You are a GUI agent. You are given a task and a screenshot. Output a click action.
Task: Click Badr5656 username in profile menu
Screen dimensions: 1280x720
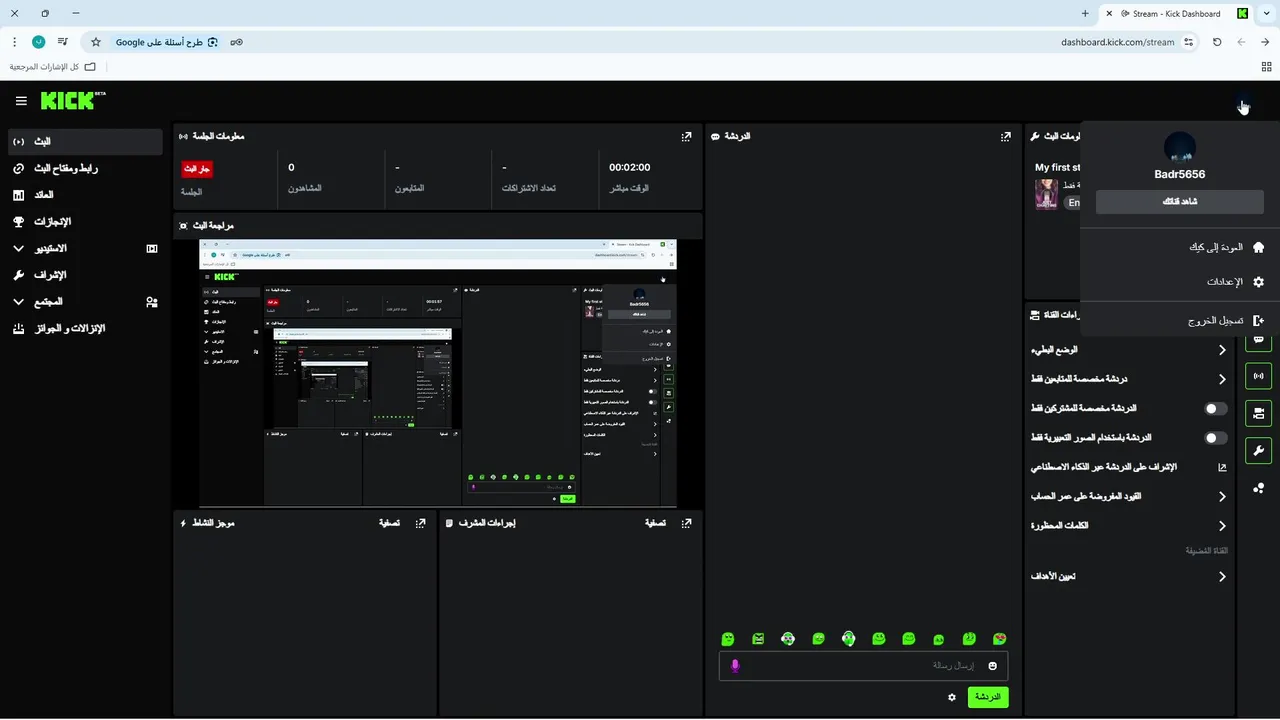coord(1180,174)
